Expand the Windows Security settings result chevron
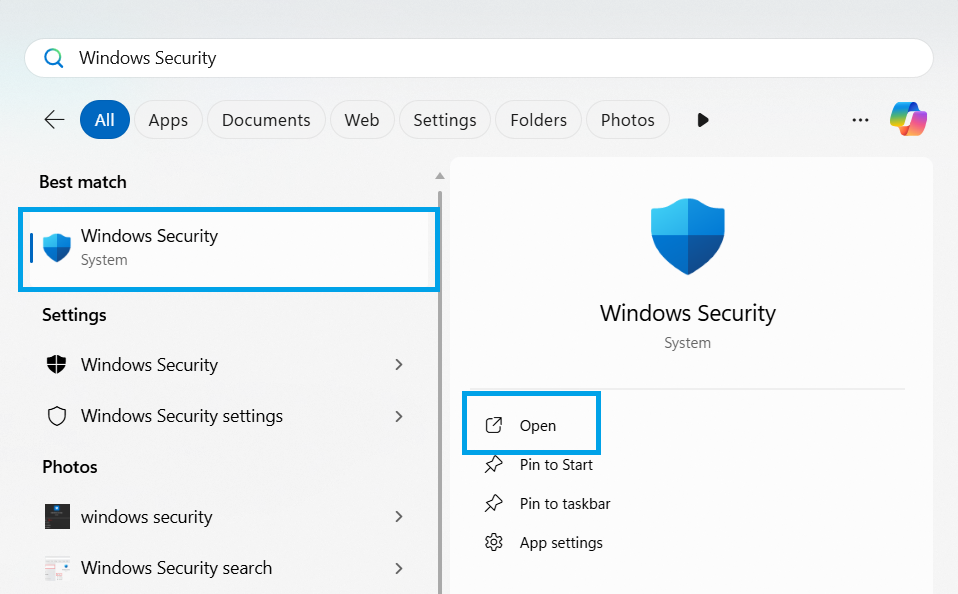Image resolution: width=958 pixels, height=594 pixels. (x=399, y=365)
